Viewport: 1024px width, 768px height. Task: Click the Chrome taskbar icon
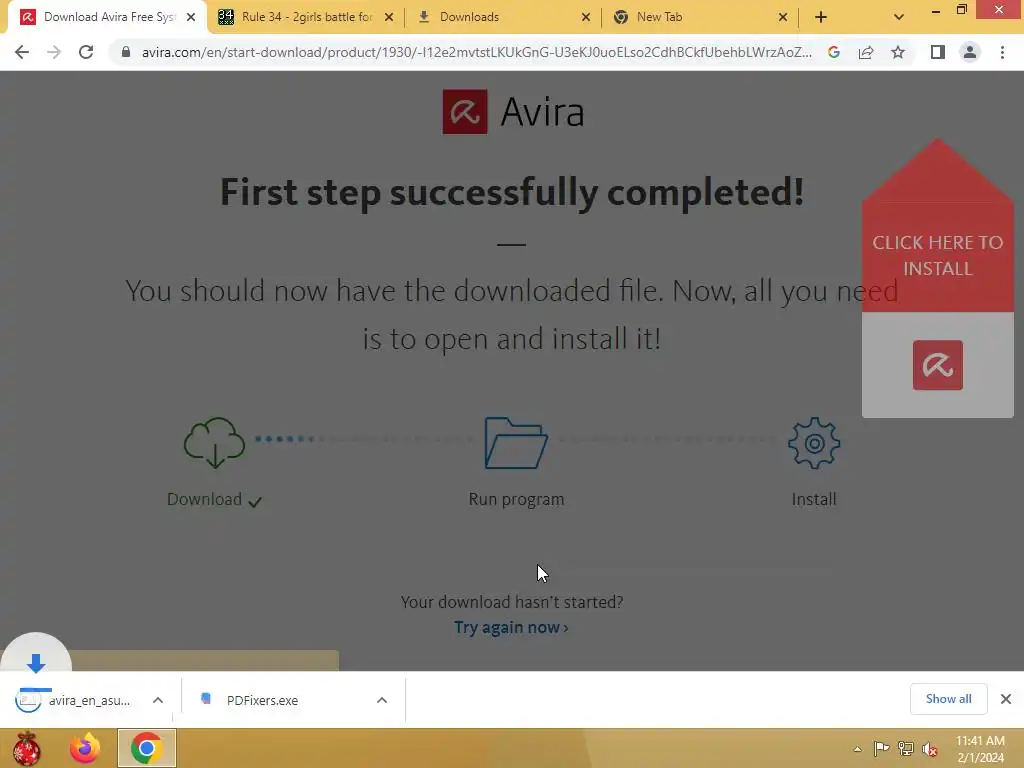pyautogui.click(x=146, y=748)
